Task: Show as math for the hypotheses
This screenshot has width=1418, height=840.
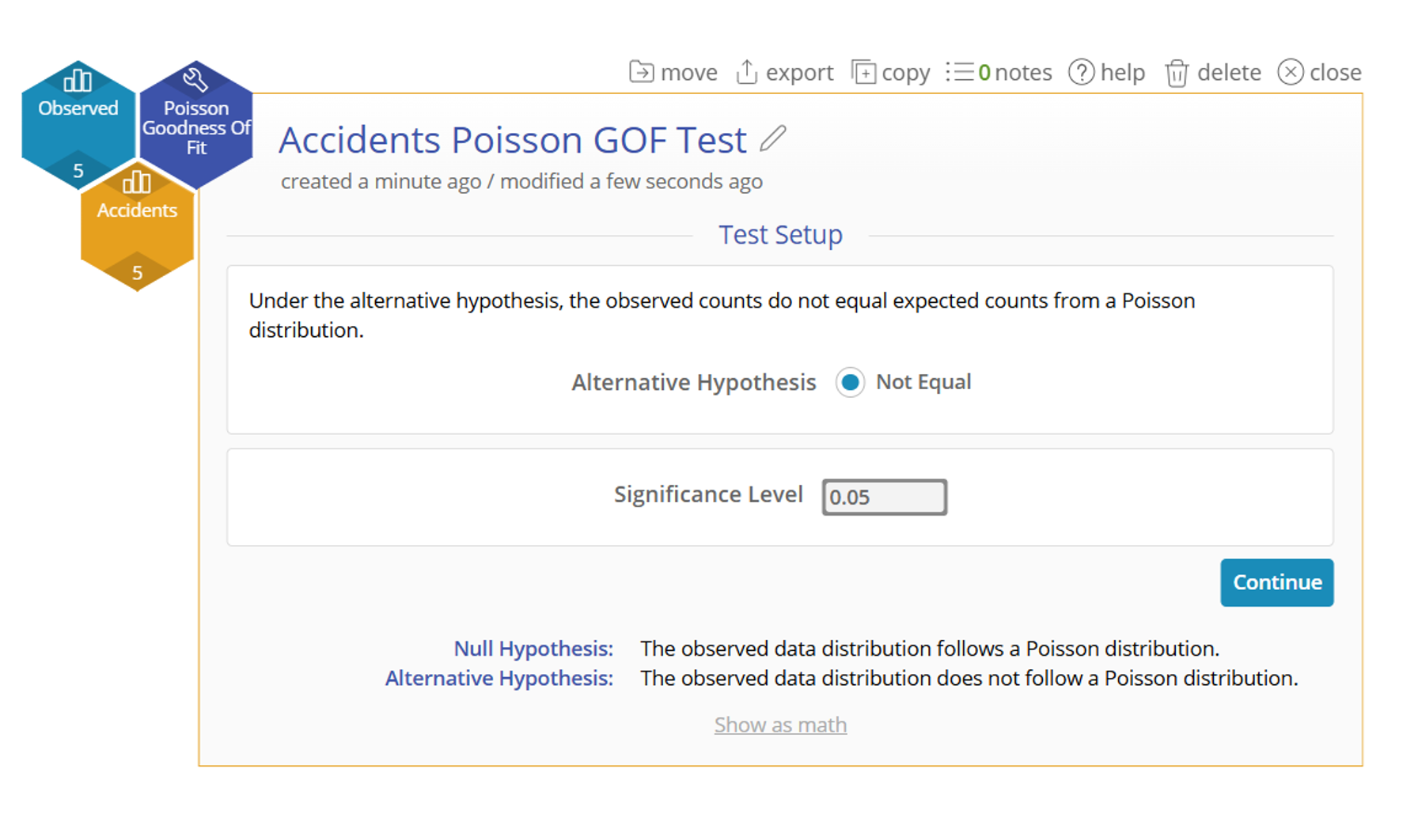Action: (x=779, y=725)
